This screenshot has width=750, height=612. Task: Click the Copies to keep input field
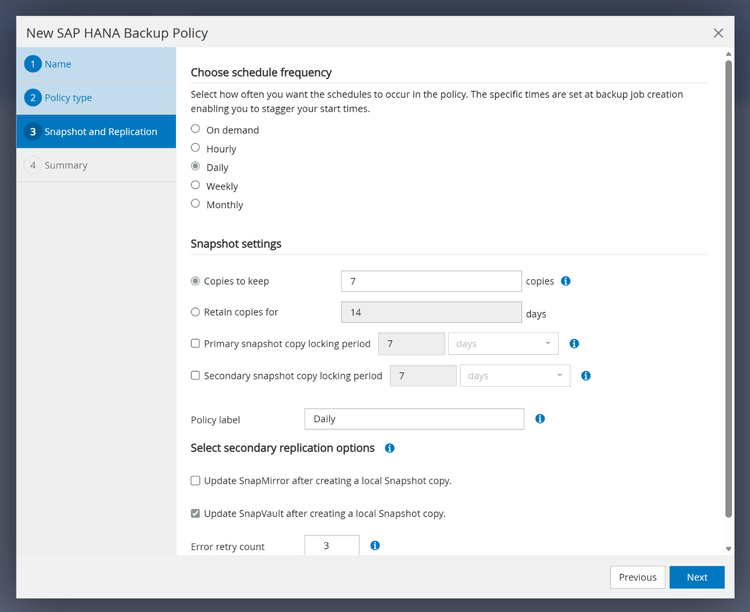point(431,281)
